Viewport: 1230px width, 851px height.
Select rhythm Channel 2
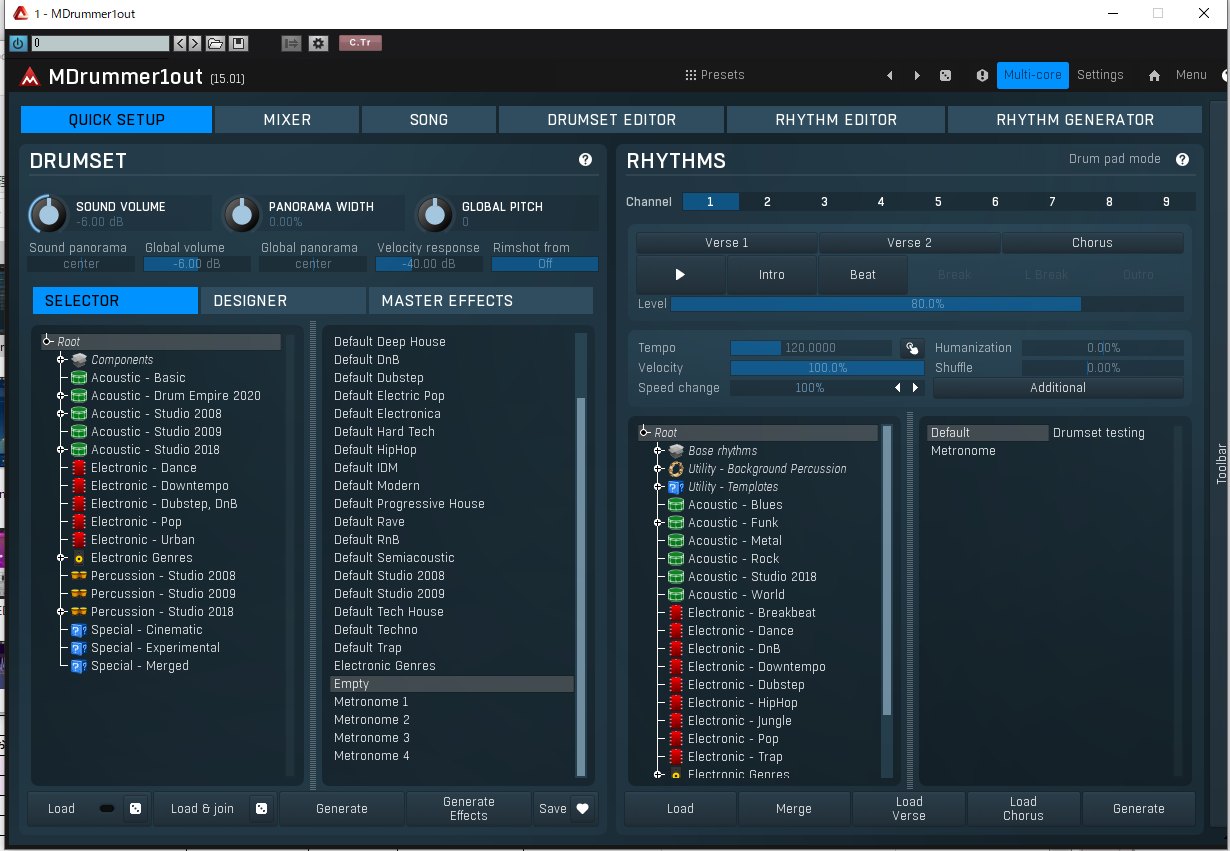coord(767,202)
